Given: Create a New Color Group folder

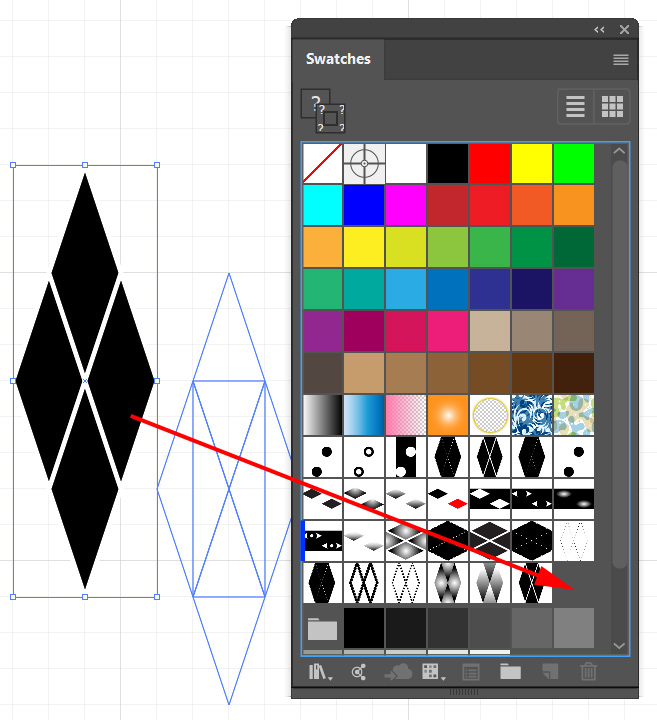Looking at the screenshot, I should 511,673.
